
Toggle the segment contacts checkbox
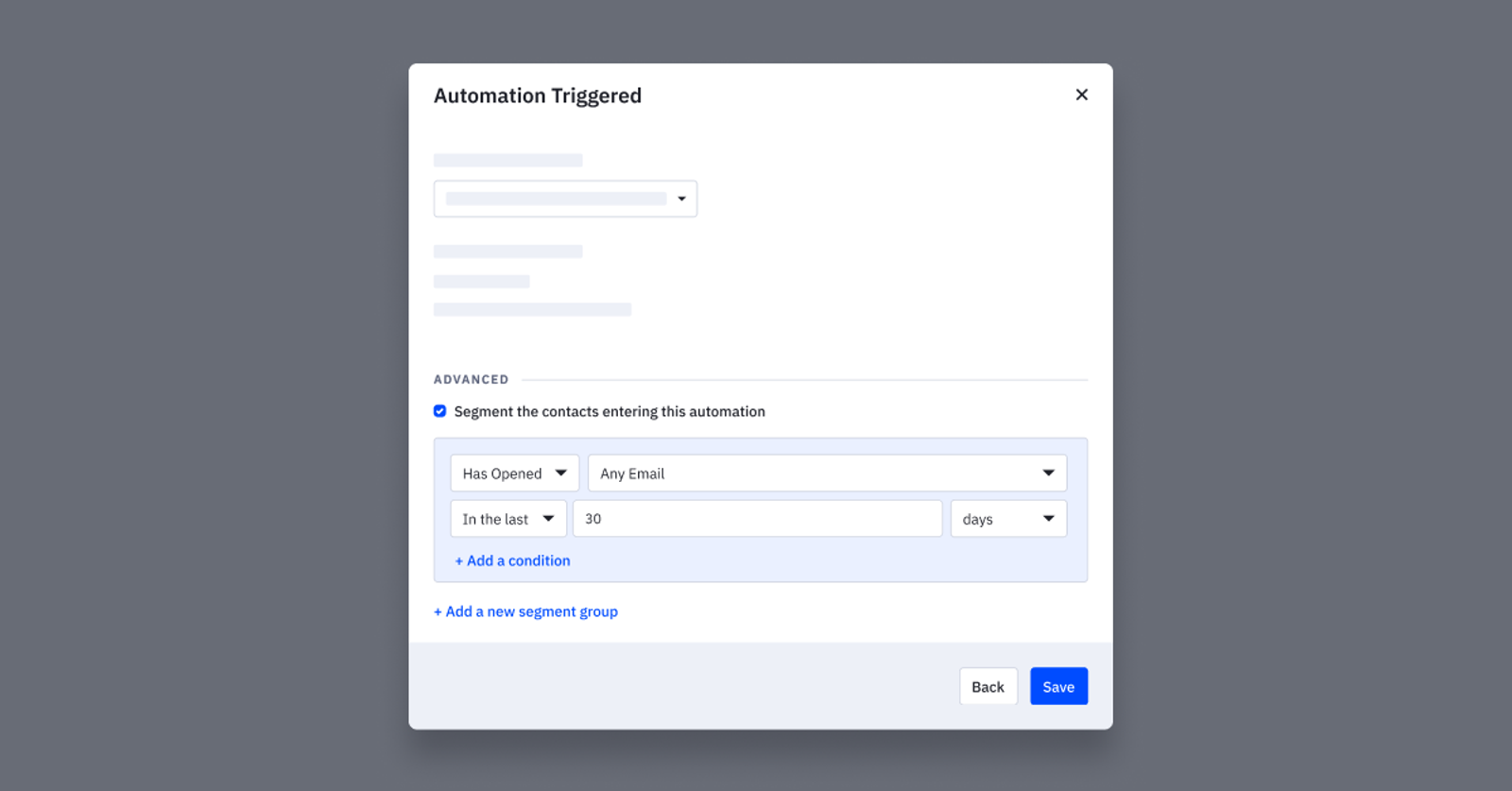click(x=439, y=411)
